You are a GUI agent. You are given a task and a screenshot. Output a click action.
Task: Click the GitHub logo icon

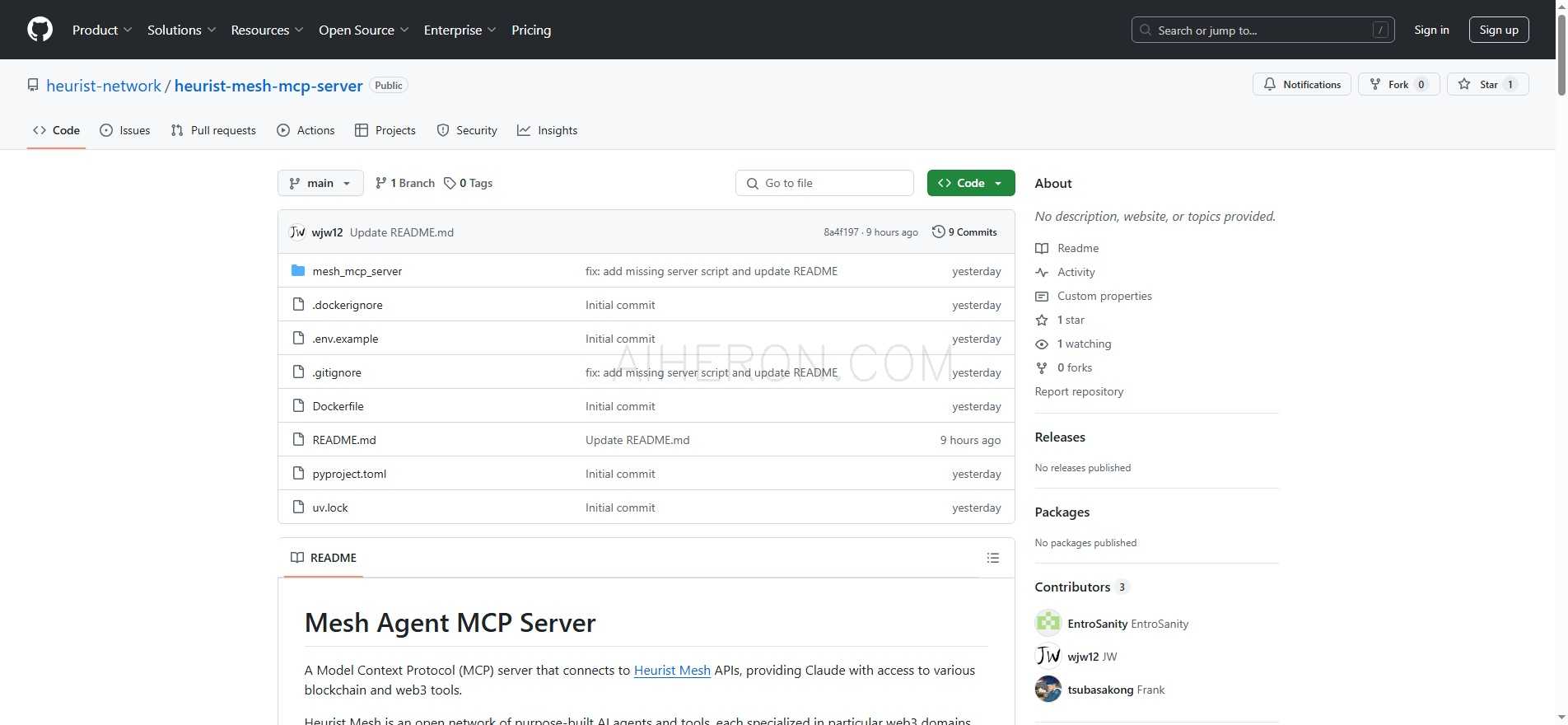[x=40, y=30]
